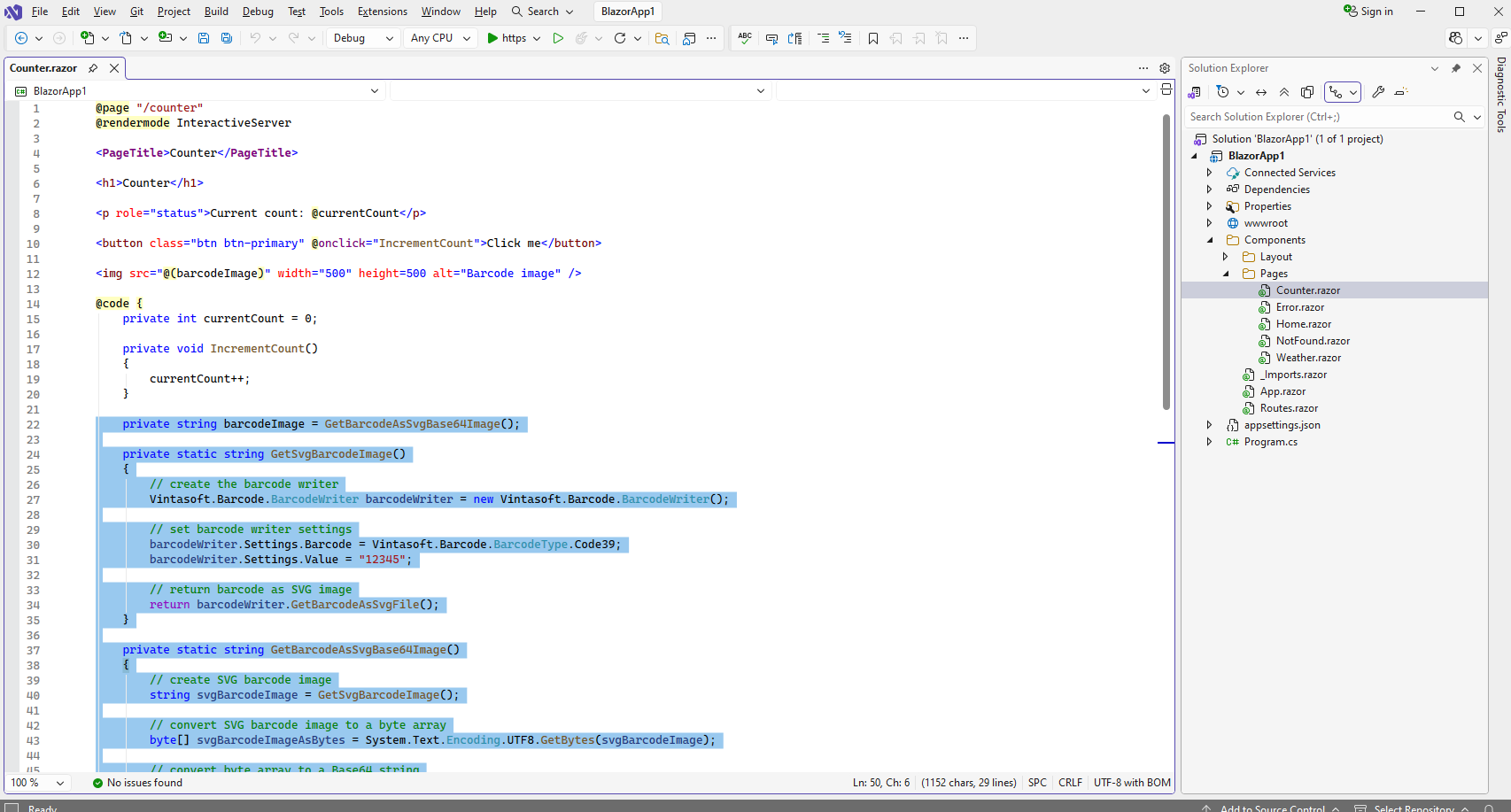Click the Collapse All icon in Solution Explorer
This screenshot has width=1511, height=812.
(x=1284, y=92)
